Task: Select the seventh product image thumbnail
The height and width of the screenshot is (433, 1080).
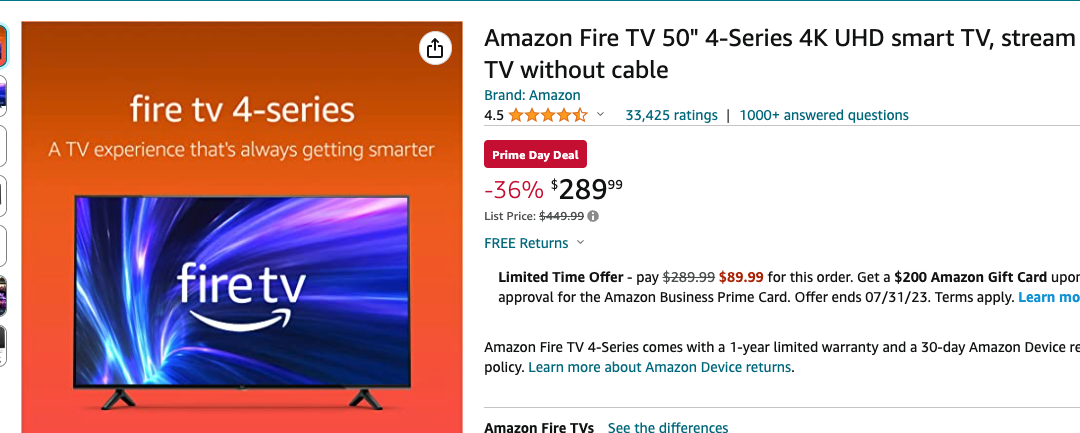Action: (x=3, y=345)
